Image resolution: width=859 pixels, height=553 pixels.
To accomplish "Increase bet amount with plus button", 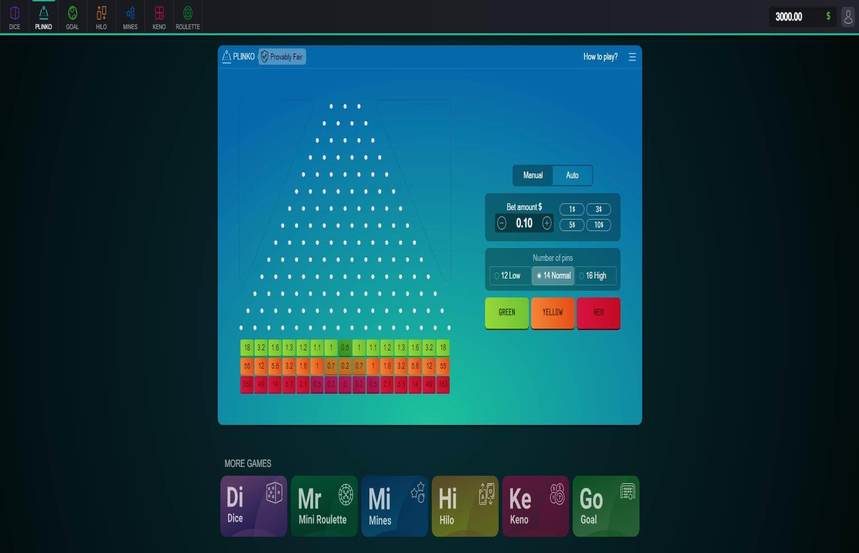I will tap(547, 223).
